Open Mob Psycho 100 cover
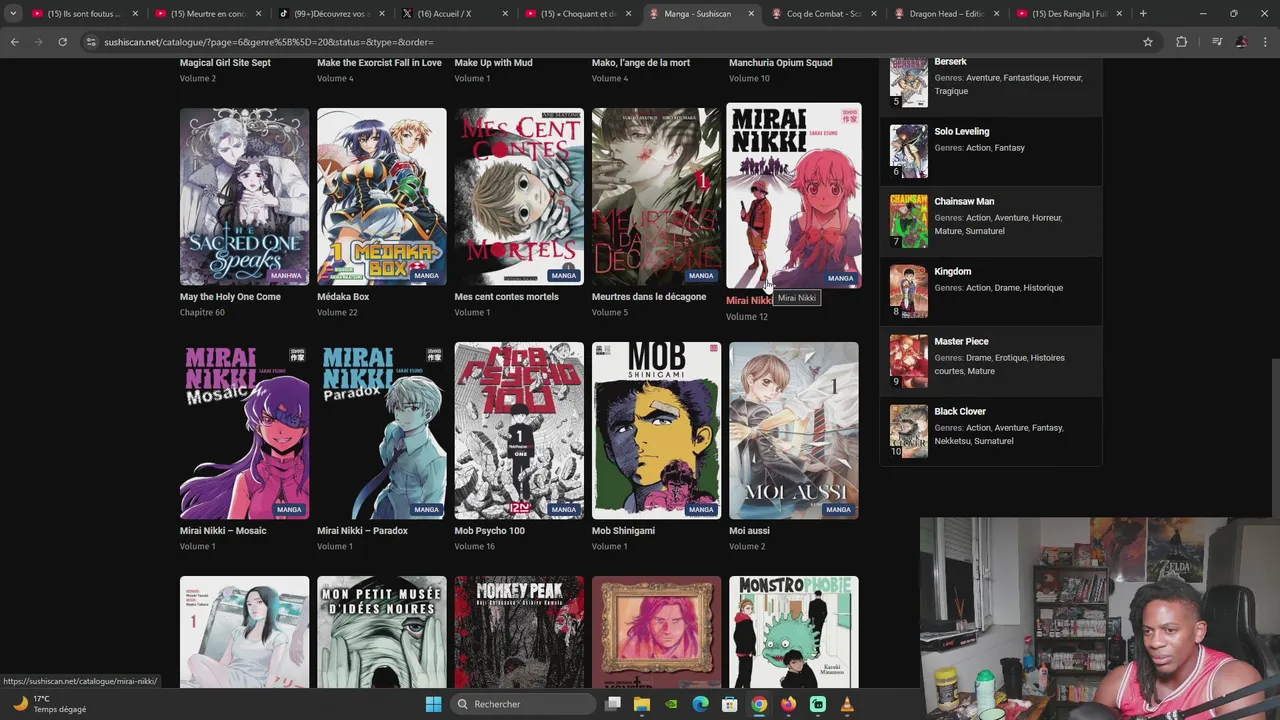1280x720 pixels. click(x=519, y=431)
